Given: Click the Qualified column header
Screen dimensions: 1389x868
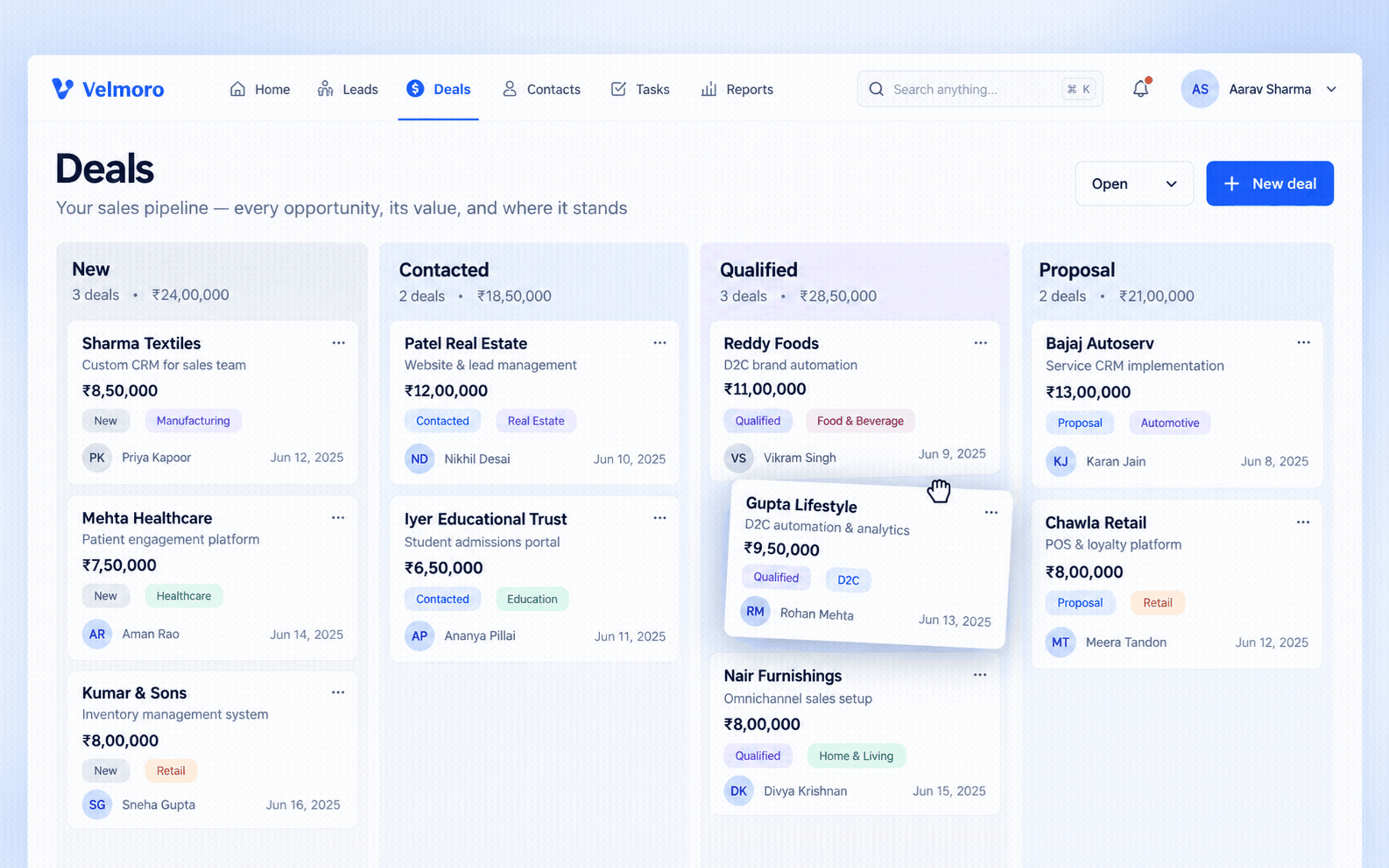Looking at the screenshot, I should click(759, 270).
